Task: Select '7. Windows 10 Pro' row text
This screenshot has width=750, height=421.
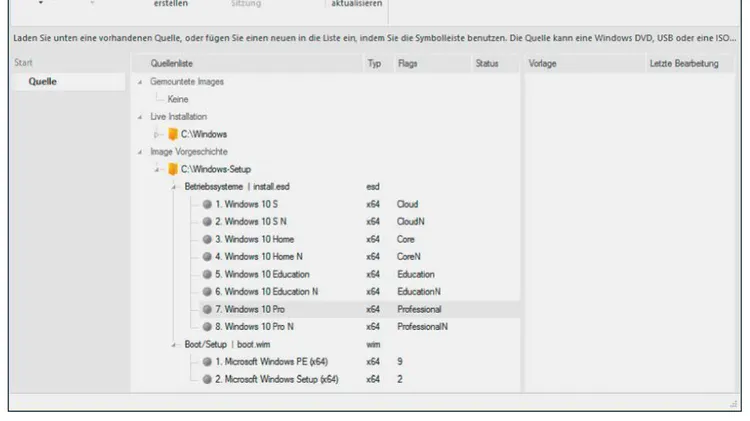Action: (250, 310)
